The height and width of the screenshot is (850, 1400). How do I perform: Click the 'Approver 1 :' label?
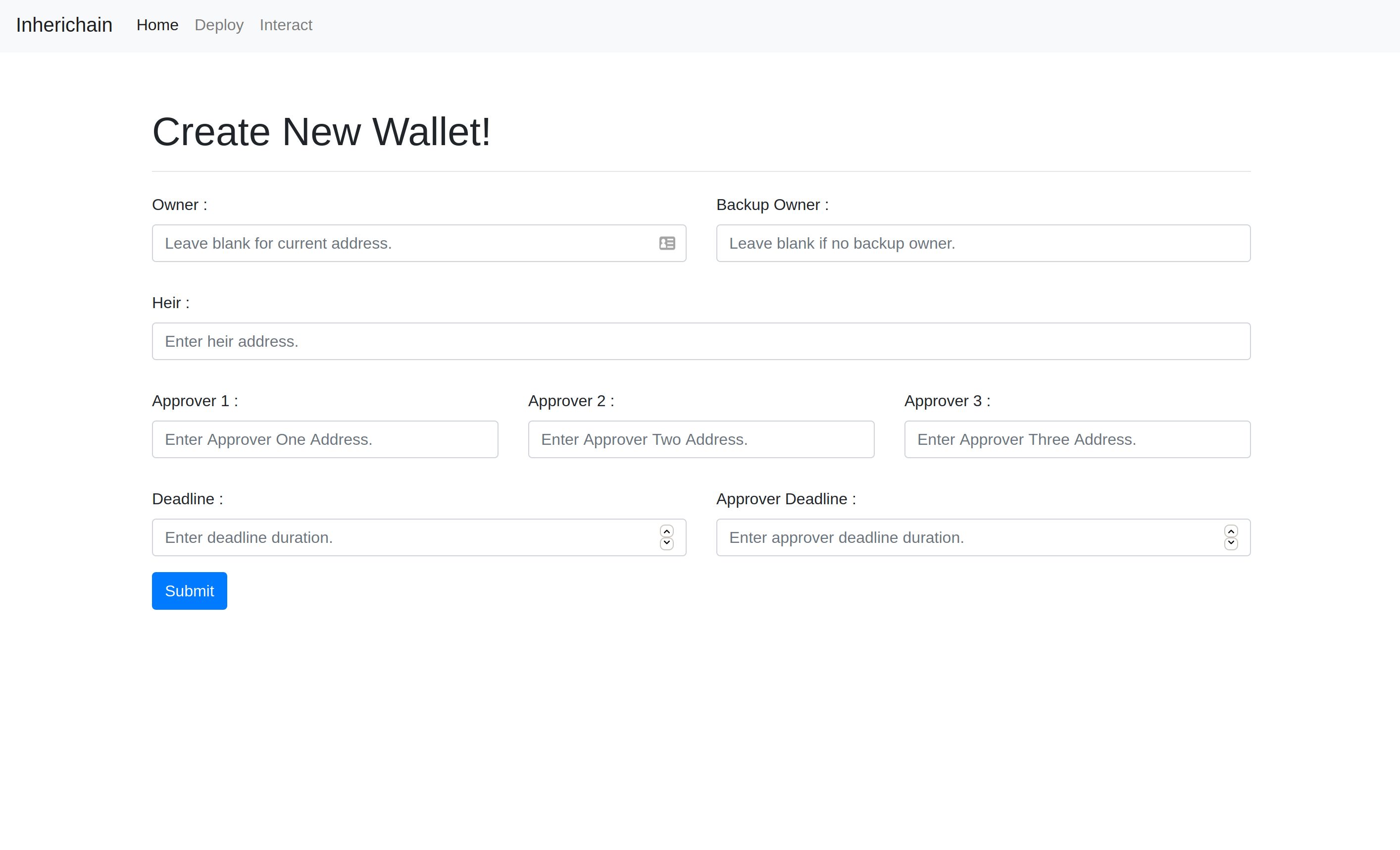tap(195, 401)
